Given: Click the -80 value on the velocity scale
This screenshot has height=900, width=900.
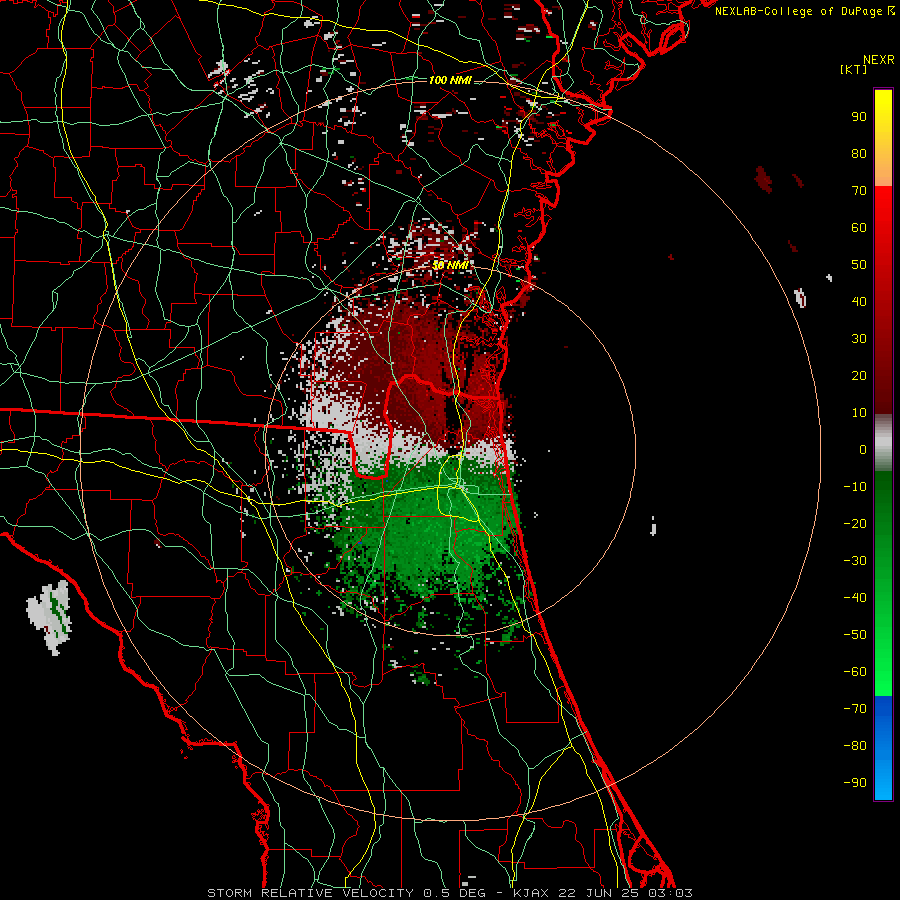Looking at the screenshot, I should pyautogui.click(x=855, y=746).
